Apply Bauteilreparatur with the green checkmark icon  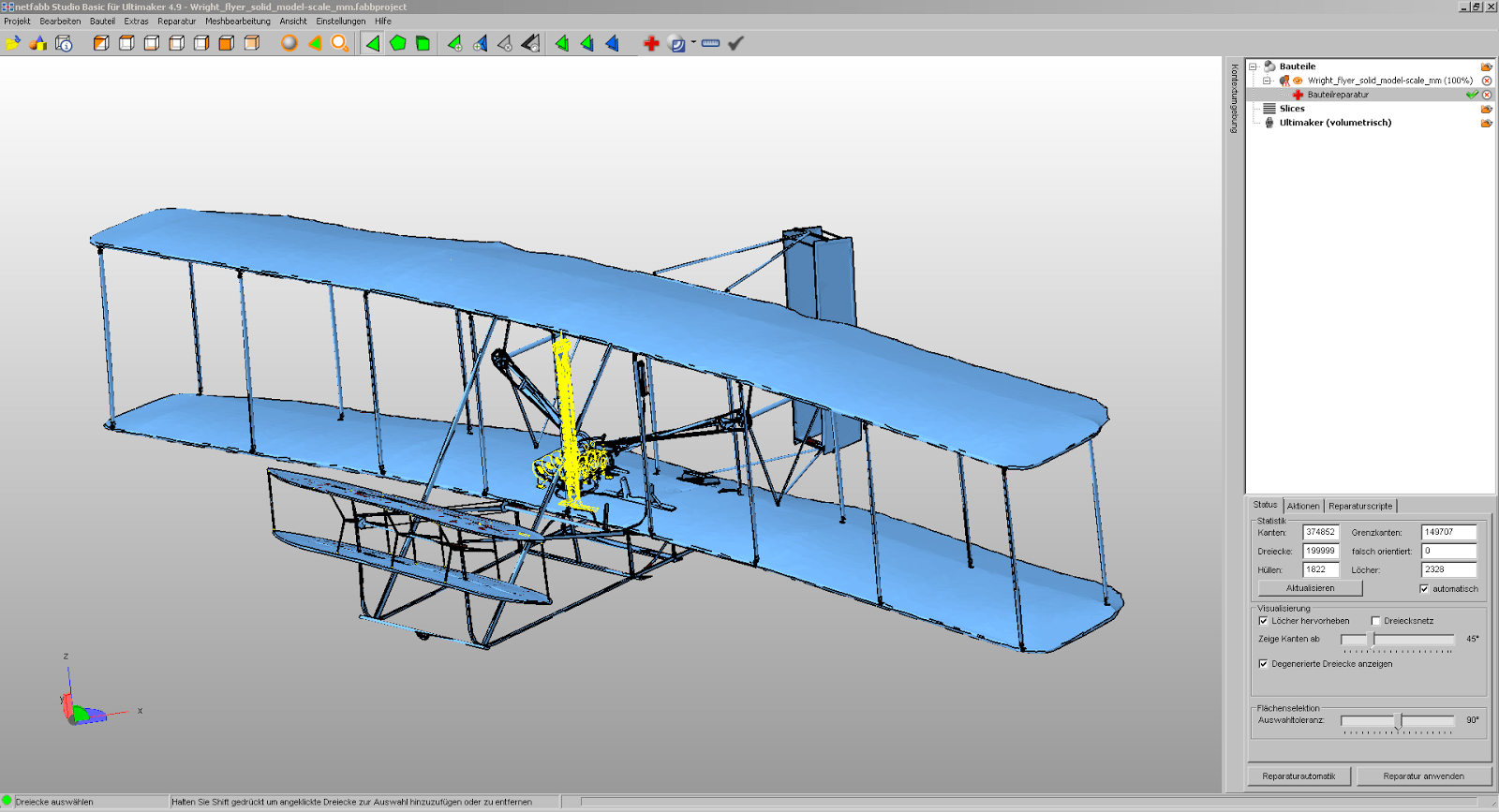[x=1472, y=95]
